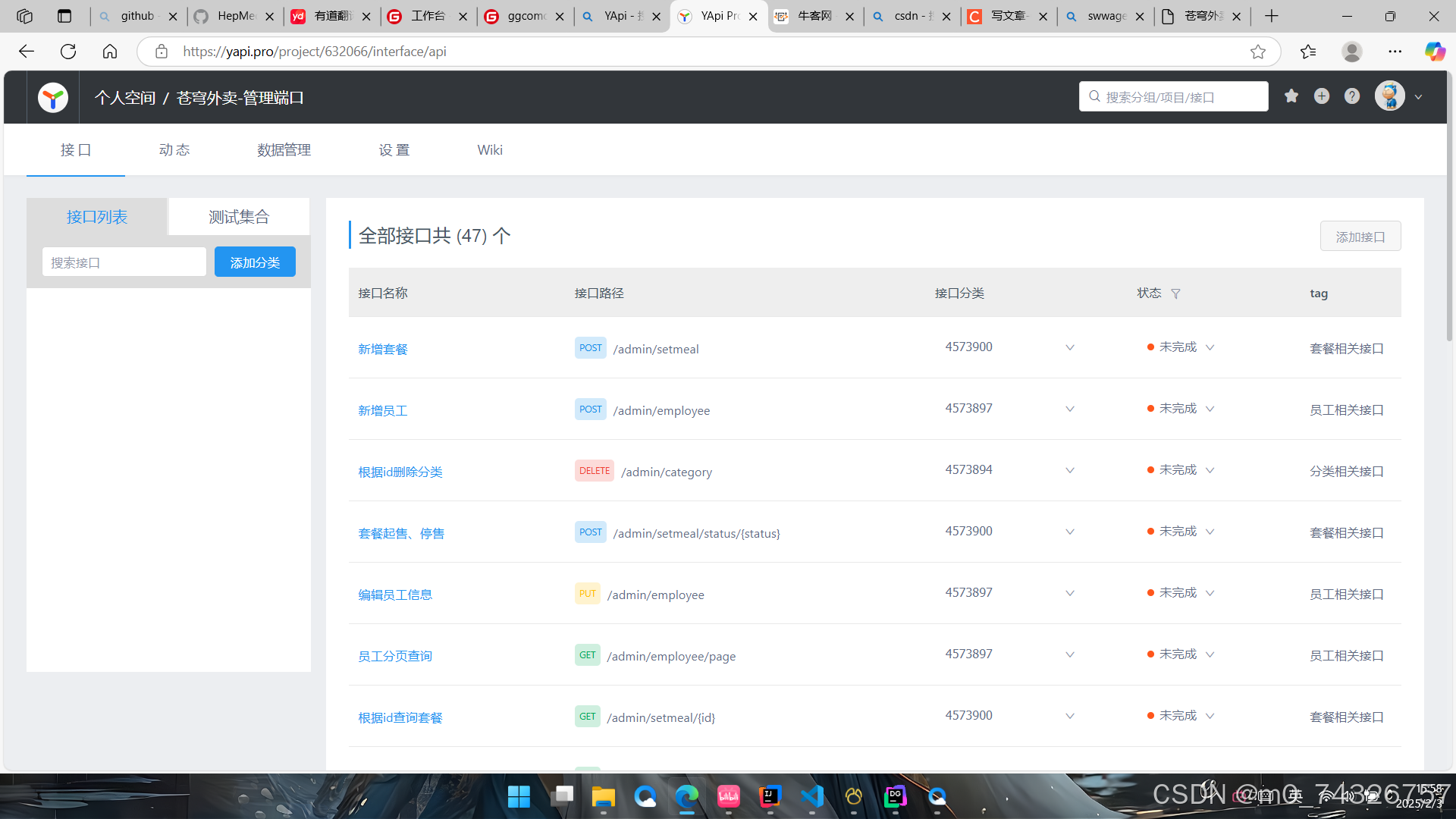Click the YApi logo icon
This screenshot has width=1456, height=819.
coord(53,98)
